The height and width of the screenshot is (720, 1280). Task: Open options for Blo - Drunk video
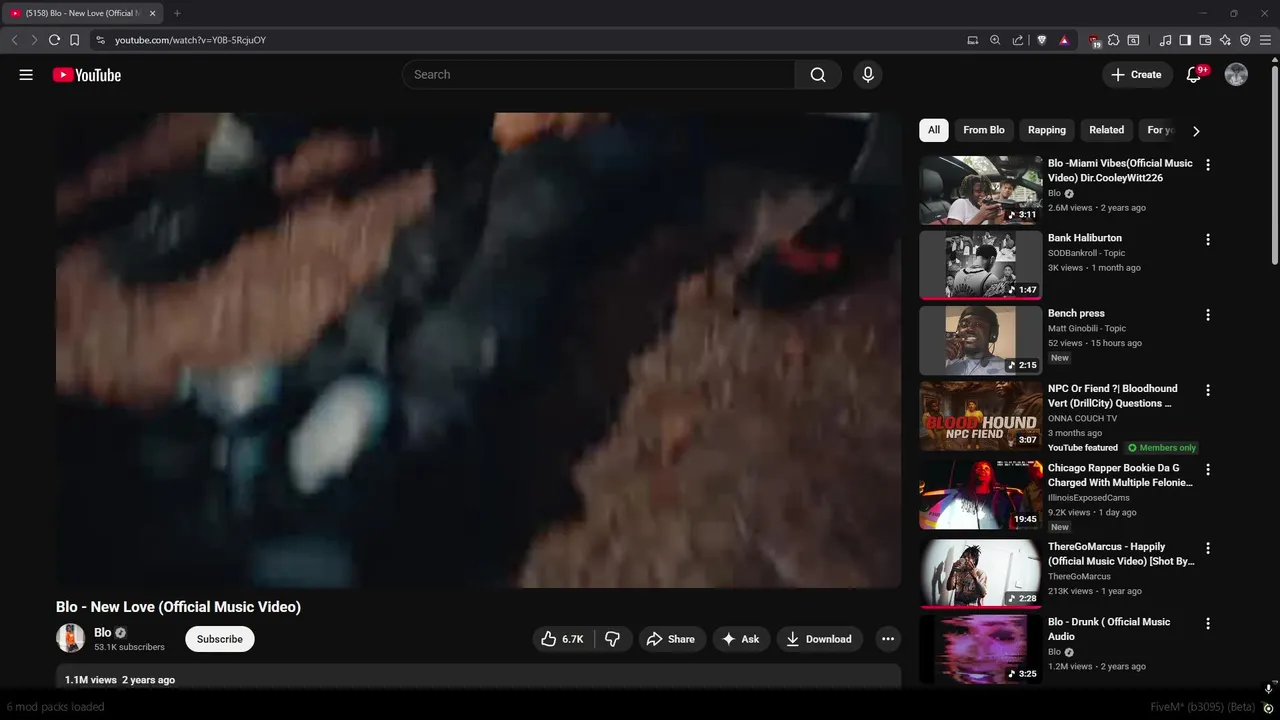click(x=1208, y=623)
